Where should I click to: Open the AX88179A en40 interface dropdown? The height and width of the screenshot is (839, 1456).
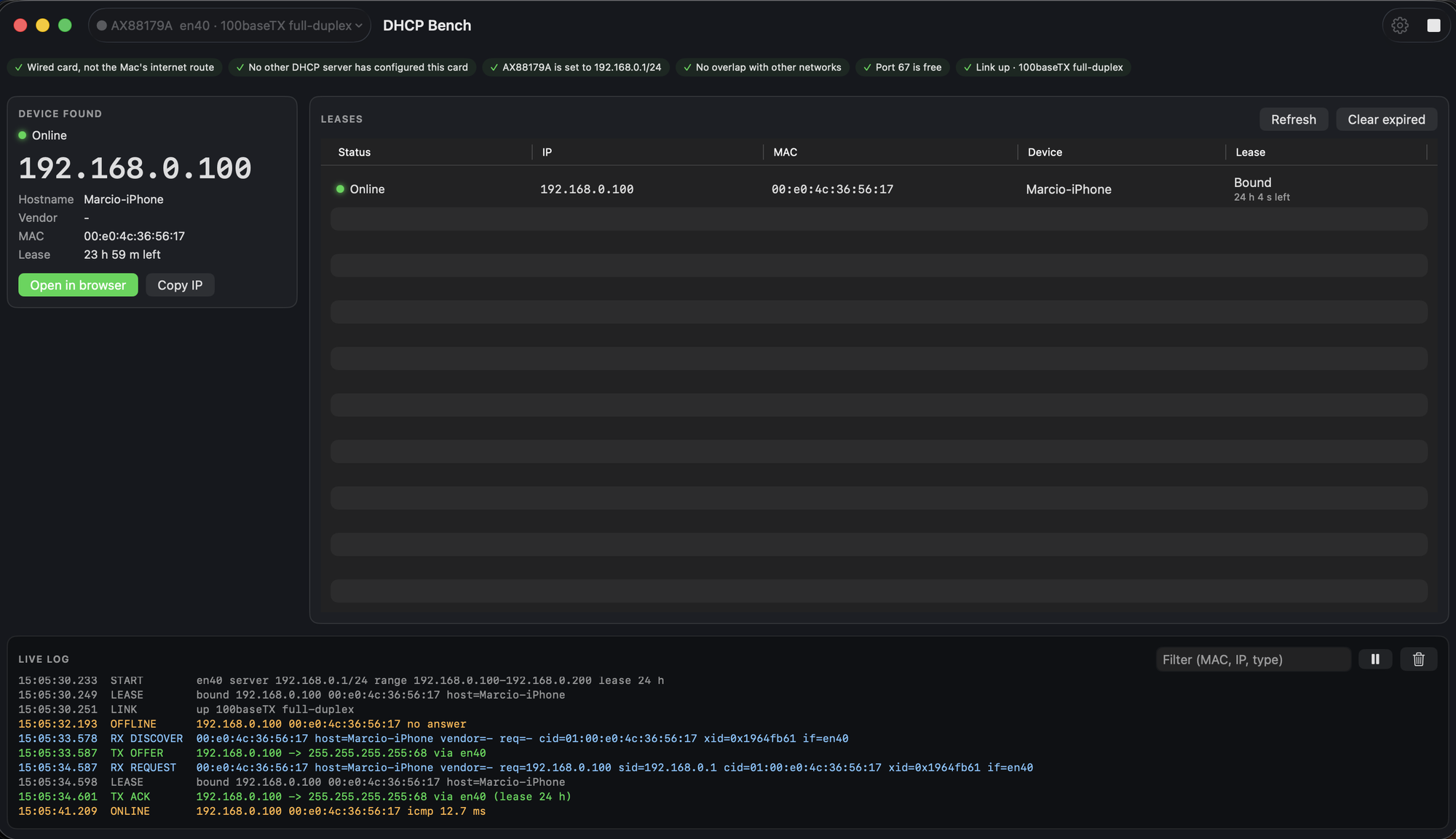(x=229, y=25)
